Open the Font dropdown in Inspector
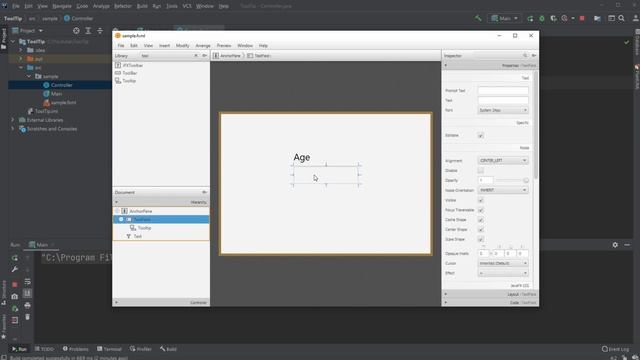The width and height of the screenshot is (640, 360). coord(503,110)
